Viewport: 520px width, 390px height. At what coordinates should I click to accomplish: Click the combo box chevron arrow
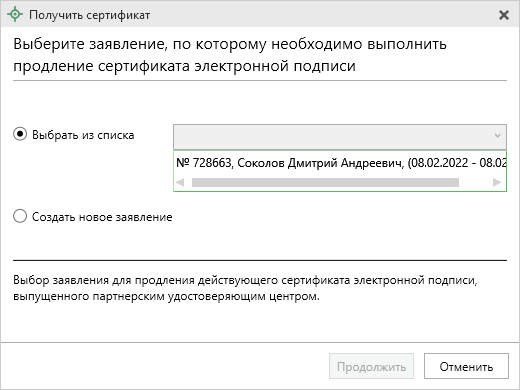pyautogui.click(x=497, y=136)
